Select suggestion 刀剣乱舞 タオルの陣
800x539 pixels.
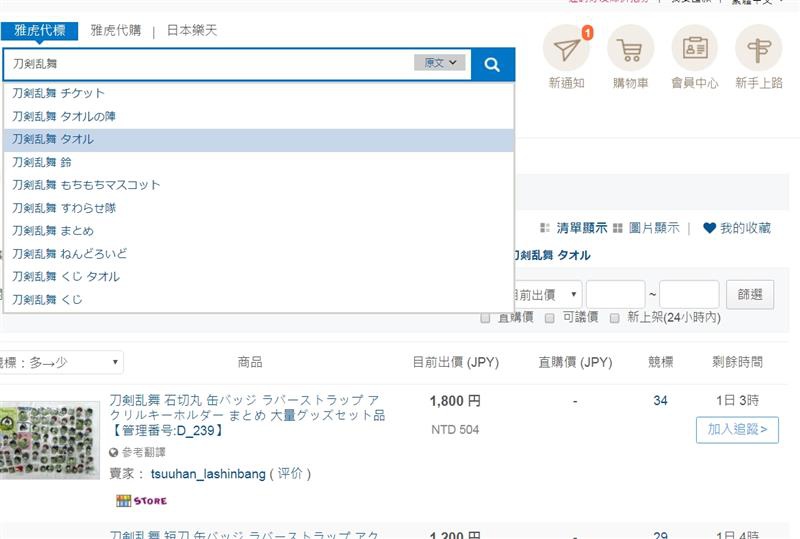(258, 116)
